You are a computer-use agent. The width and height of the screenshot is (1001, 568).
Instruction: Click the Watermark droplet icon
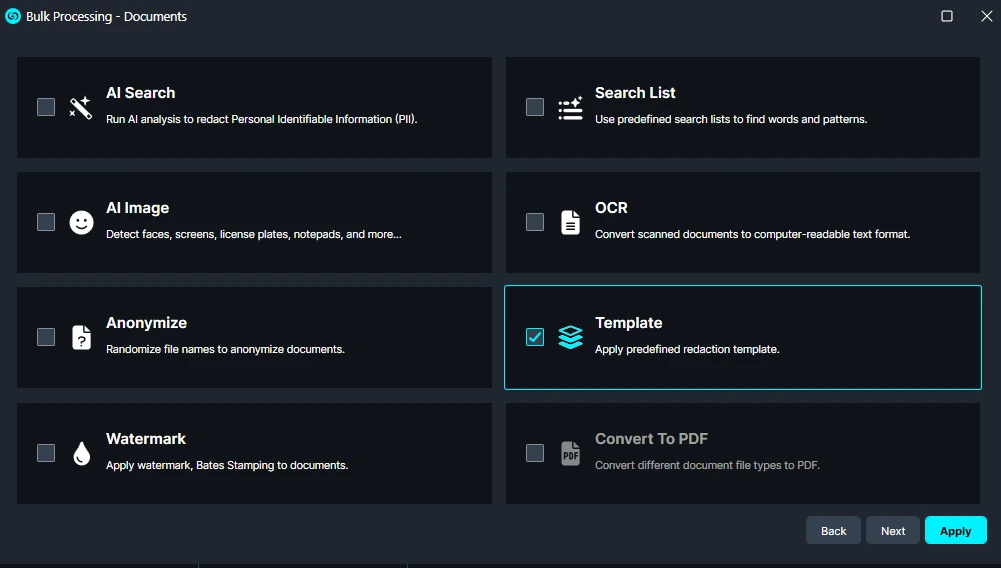tap(81, 453)
